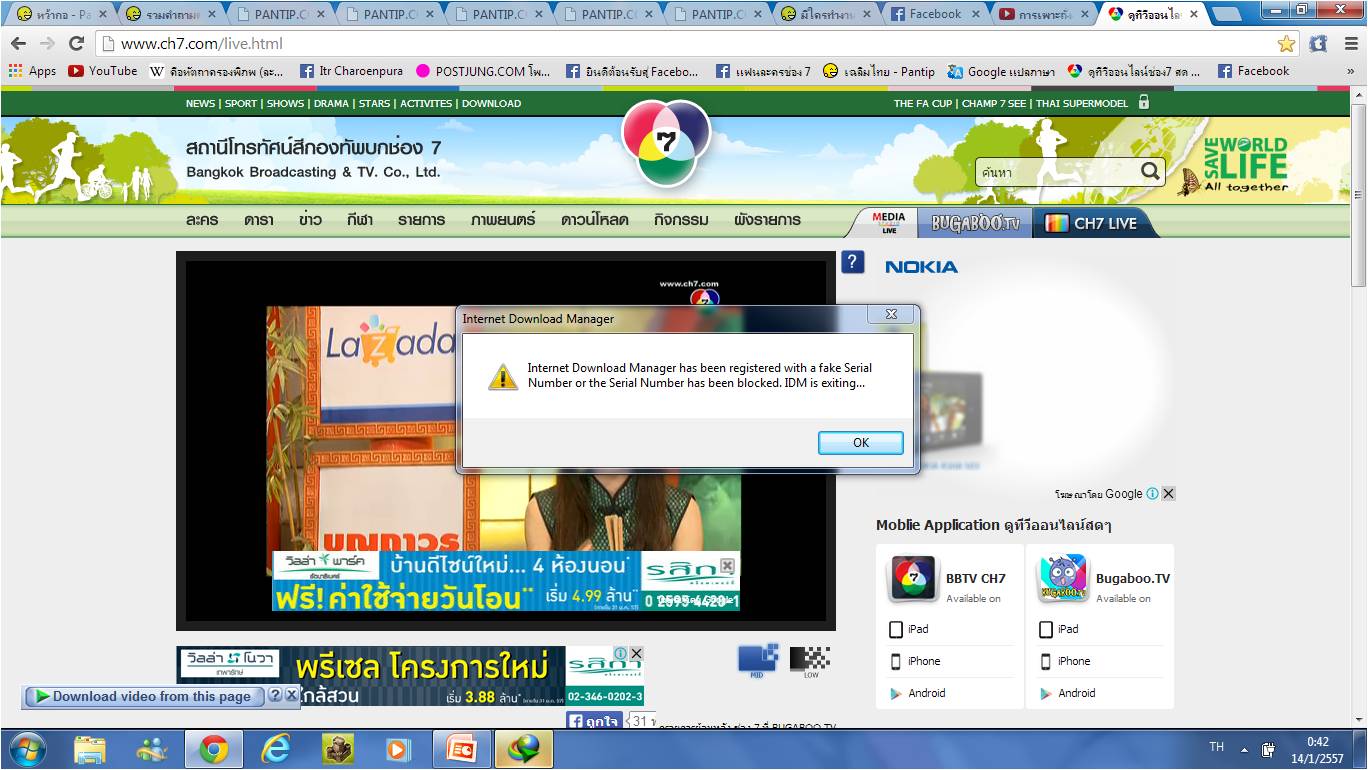
Task: Open the ข่าว menu item
Action: [310, 220]
